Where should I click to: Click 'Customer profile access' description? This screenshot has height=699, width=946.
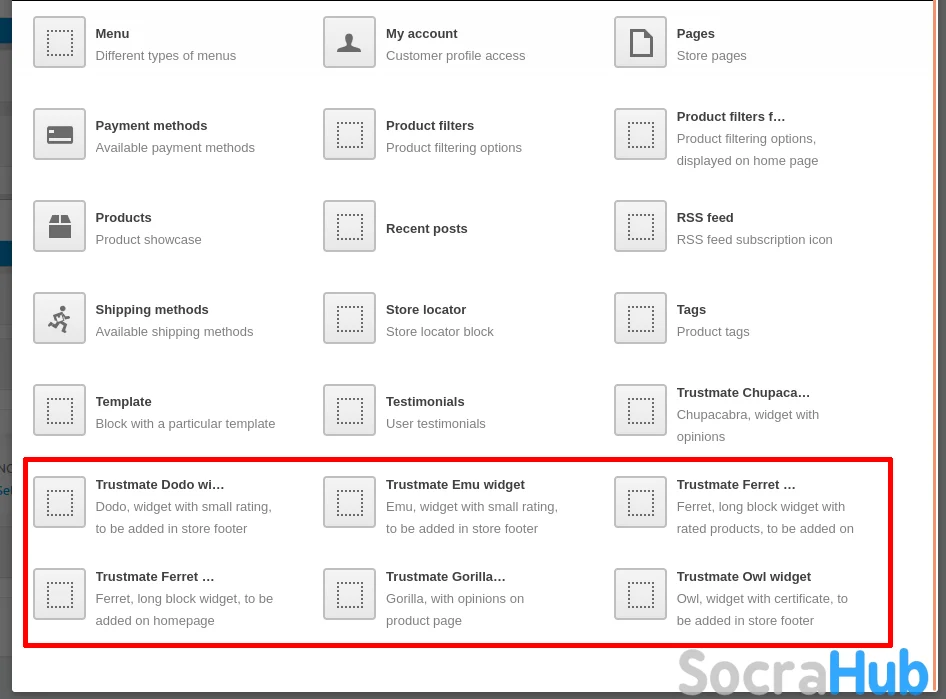456,55
